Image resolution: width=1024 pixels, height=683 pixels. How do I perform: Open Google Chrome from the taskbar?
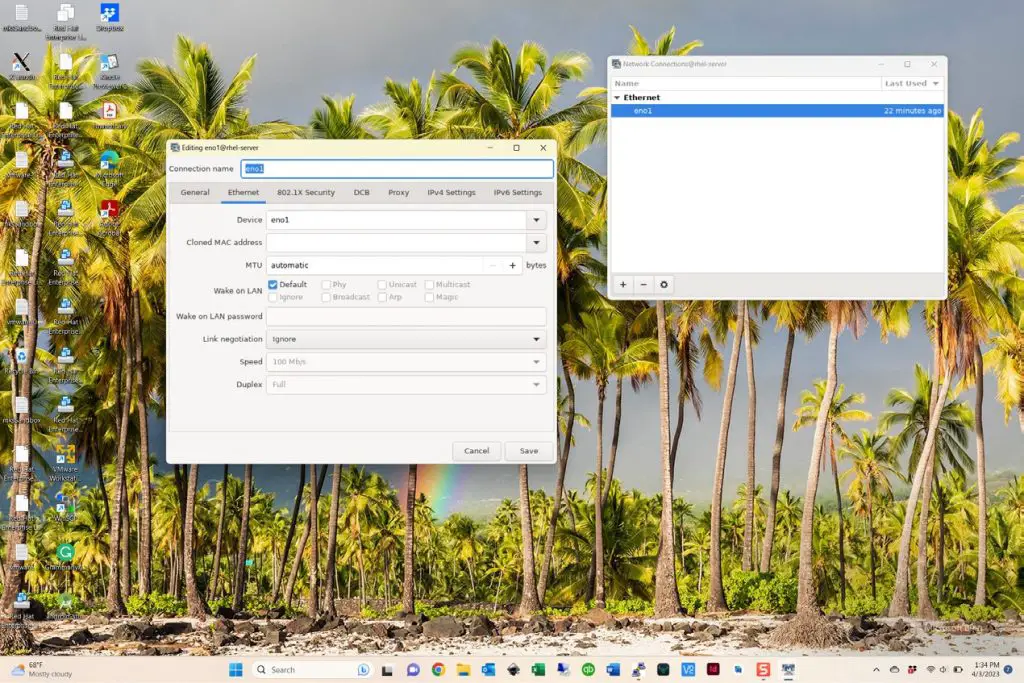point(437,669)
